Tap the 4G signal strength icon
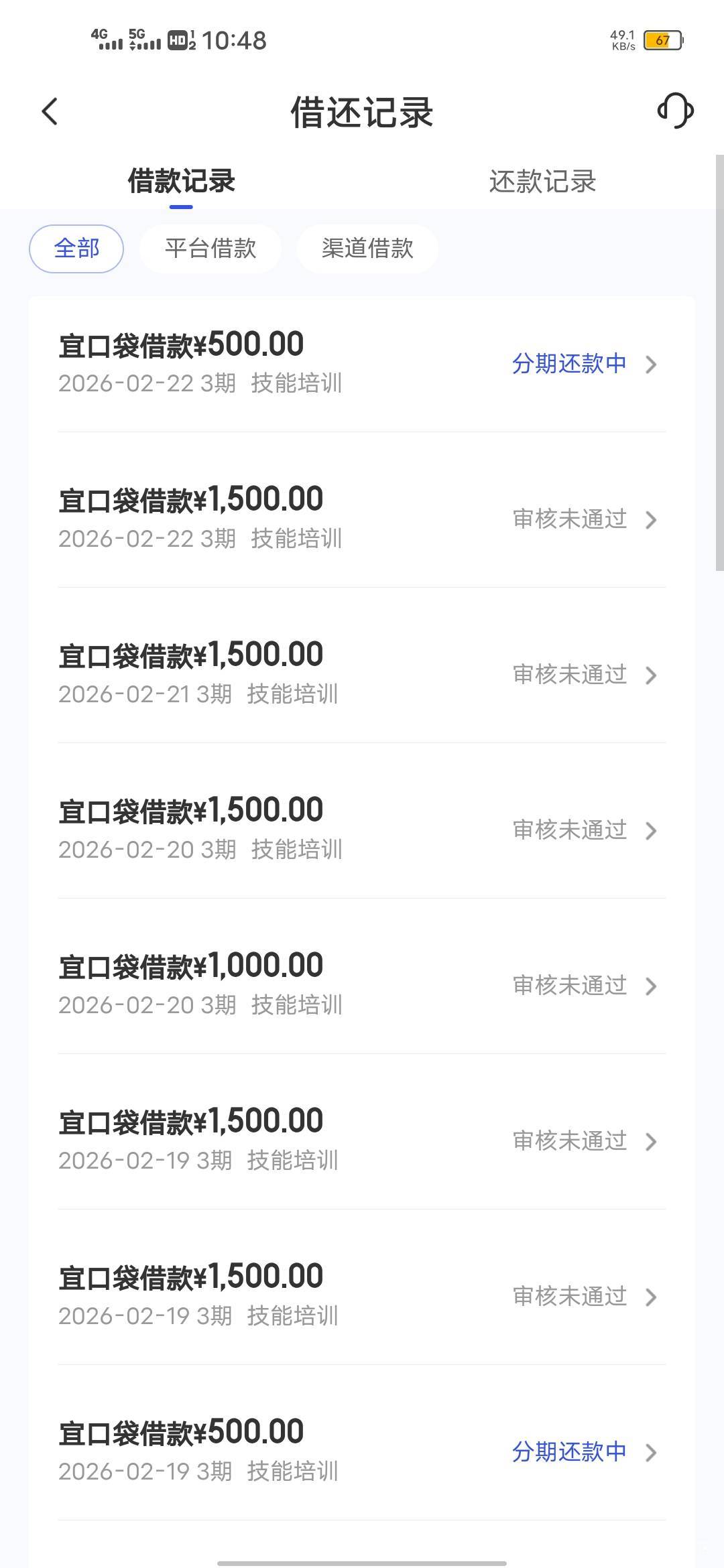724x1568 pixels. pos(107,40)
